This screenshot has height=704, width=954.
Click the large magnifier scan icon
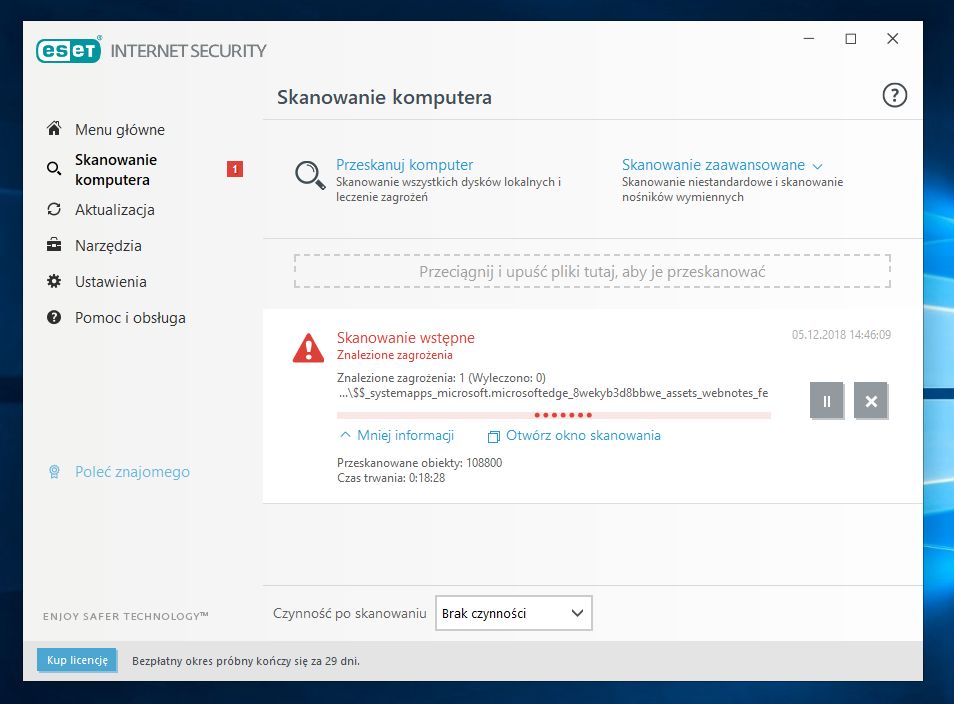pos(310,176)
